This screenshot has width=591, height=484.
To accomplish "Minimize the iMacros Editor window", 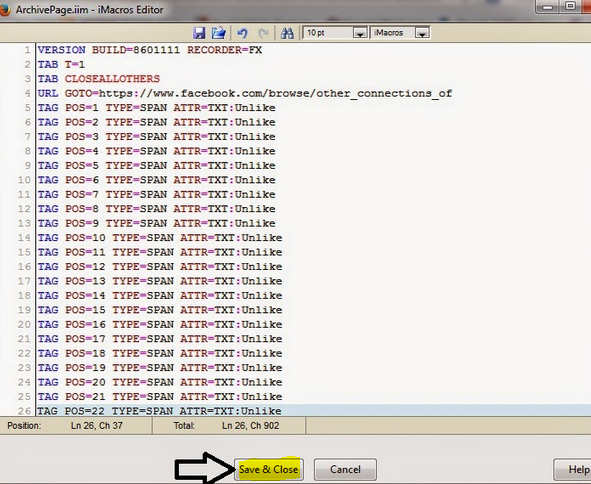I will [x=548, y=6].
